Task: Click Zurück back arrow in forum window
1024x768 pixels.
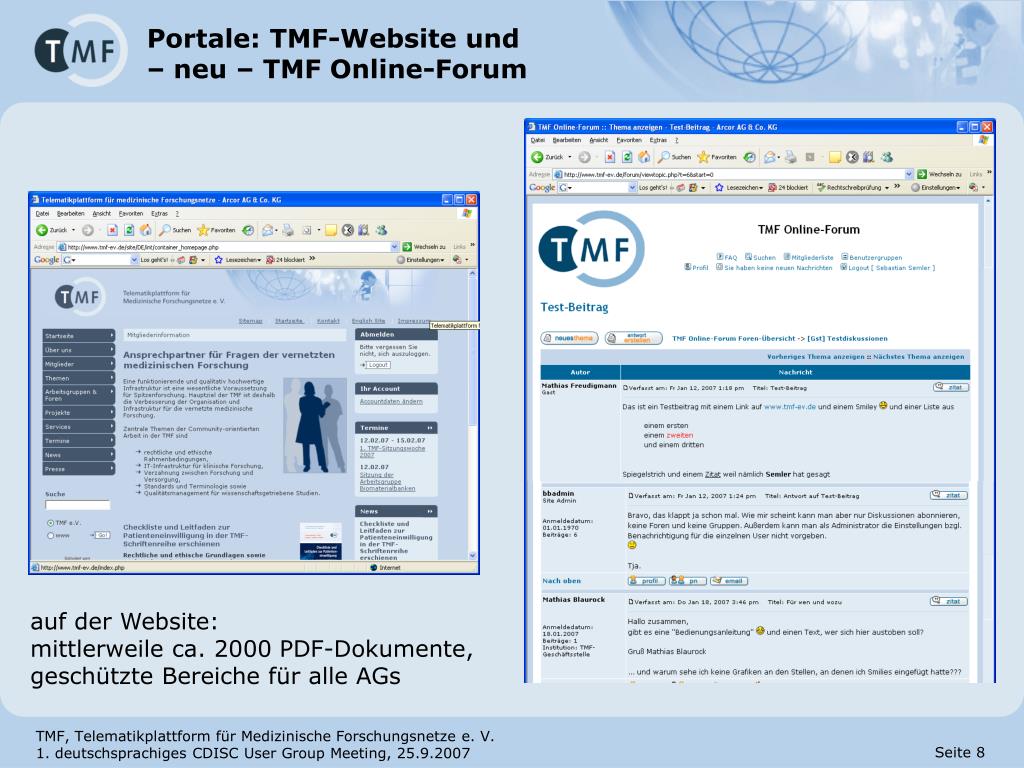Action: (537, 157)
